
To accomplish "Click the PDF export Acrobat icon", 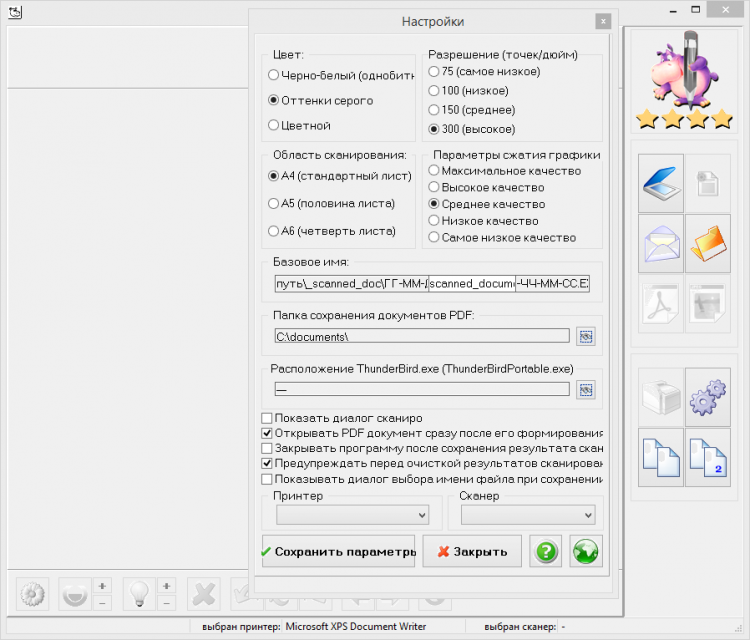I will [661, 304].
